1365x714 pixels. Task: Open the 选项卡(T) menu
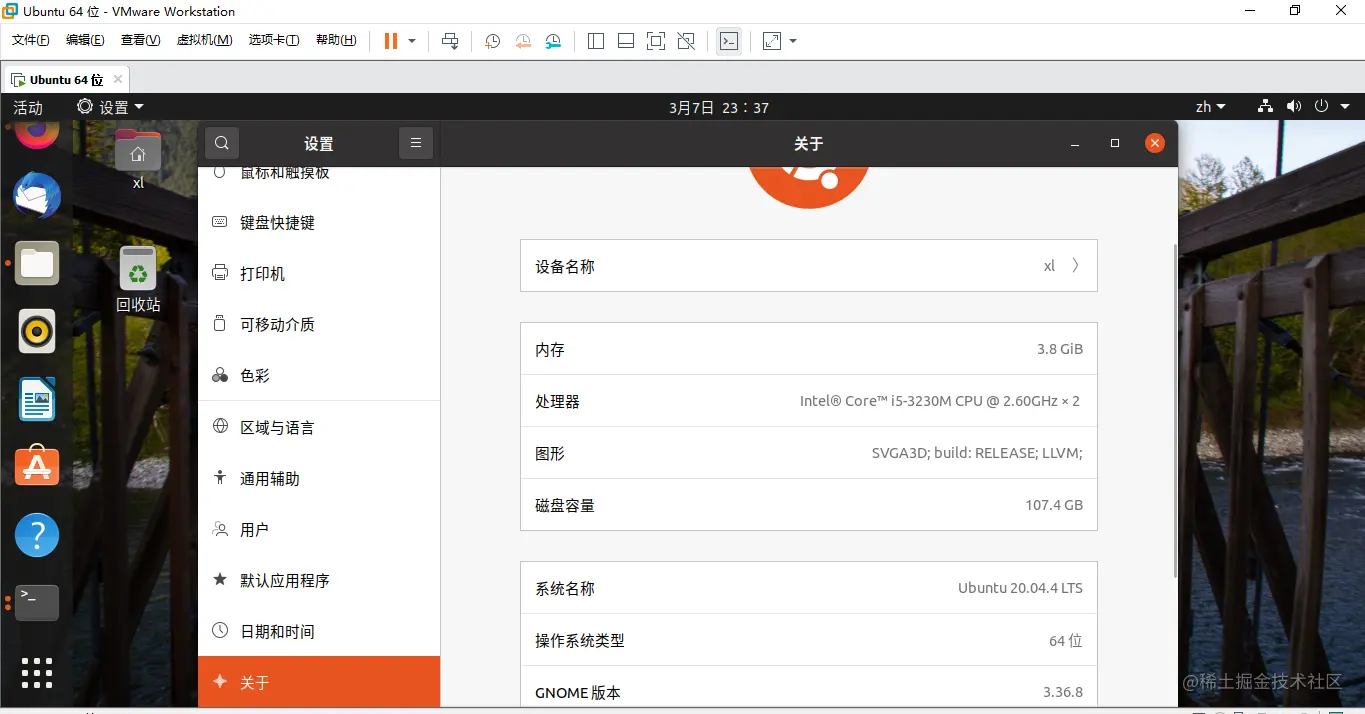pyautogui.click(x=274, y=40)
